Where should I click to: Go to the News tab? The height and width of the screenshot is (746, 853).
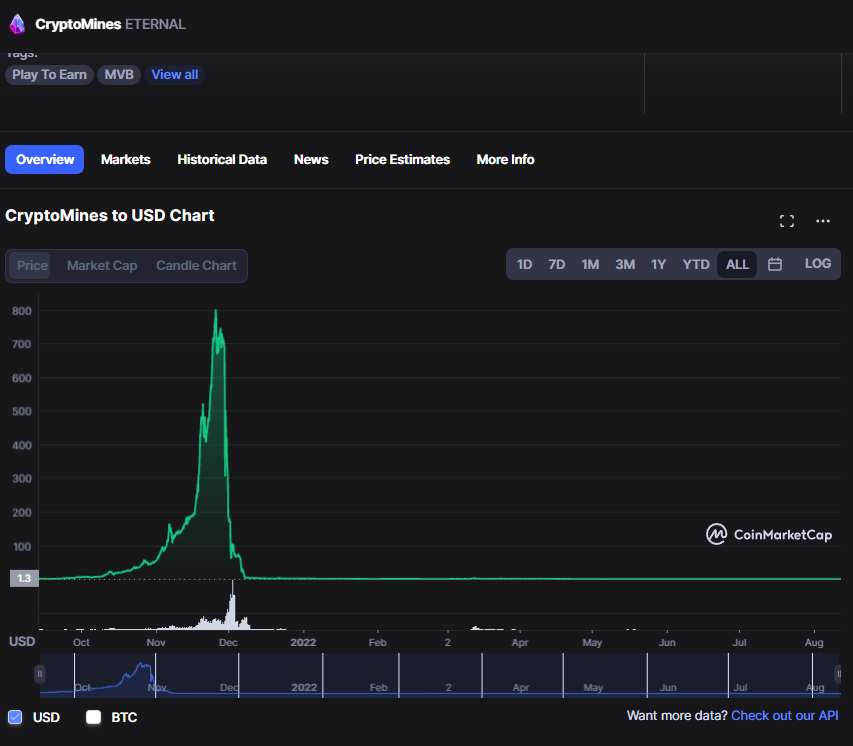click(x=311, y=159)
